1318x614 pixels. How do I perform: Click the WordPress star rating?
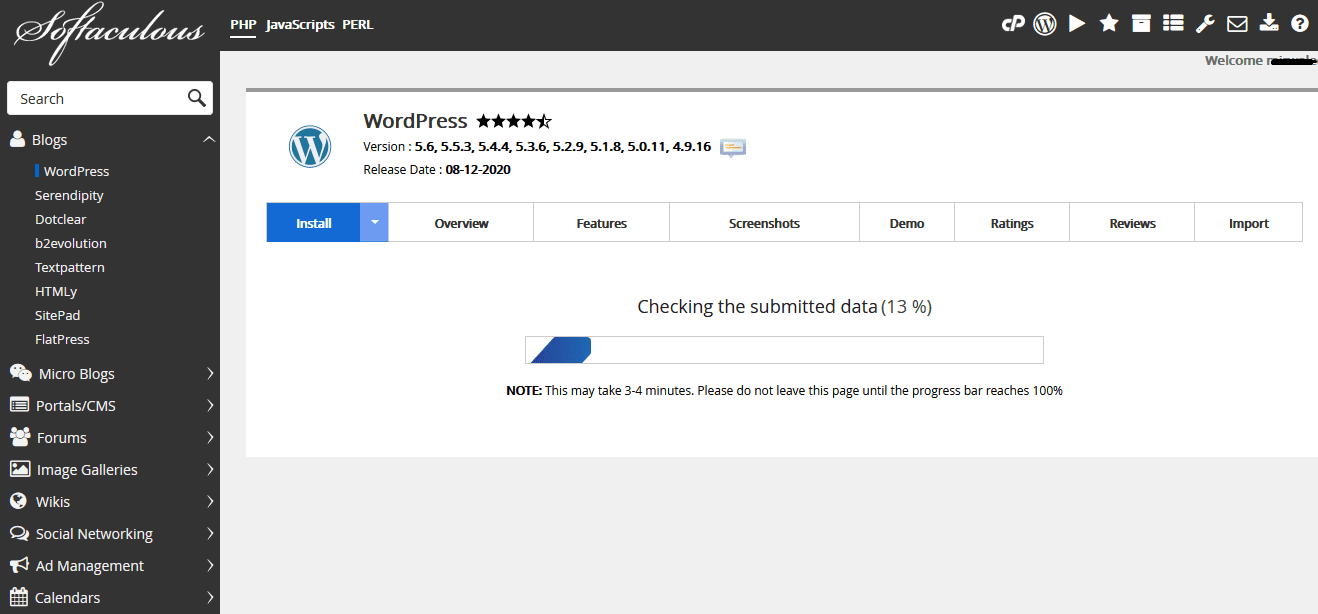tap(514, 121)
